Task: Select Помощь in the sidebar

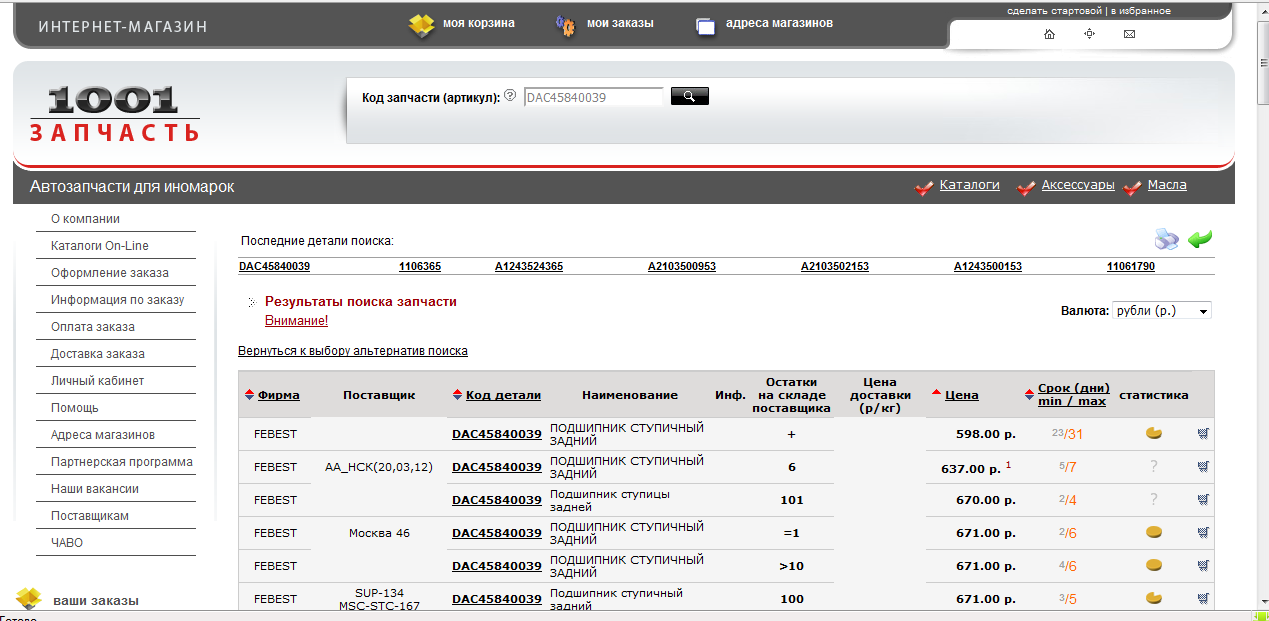Action: pyautogui.click(x=75, y=408)
